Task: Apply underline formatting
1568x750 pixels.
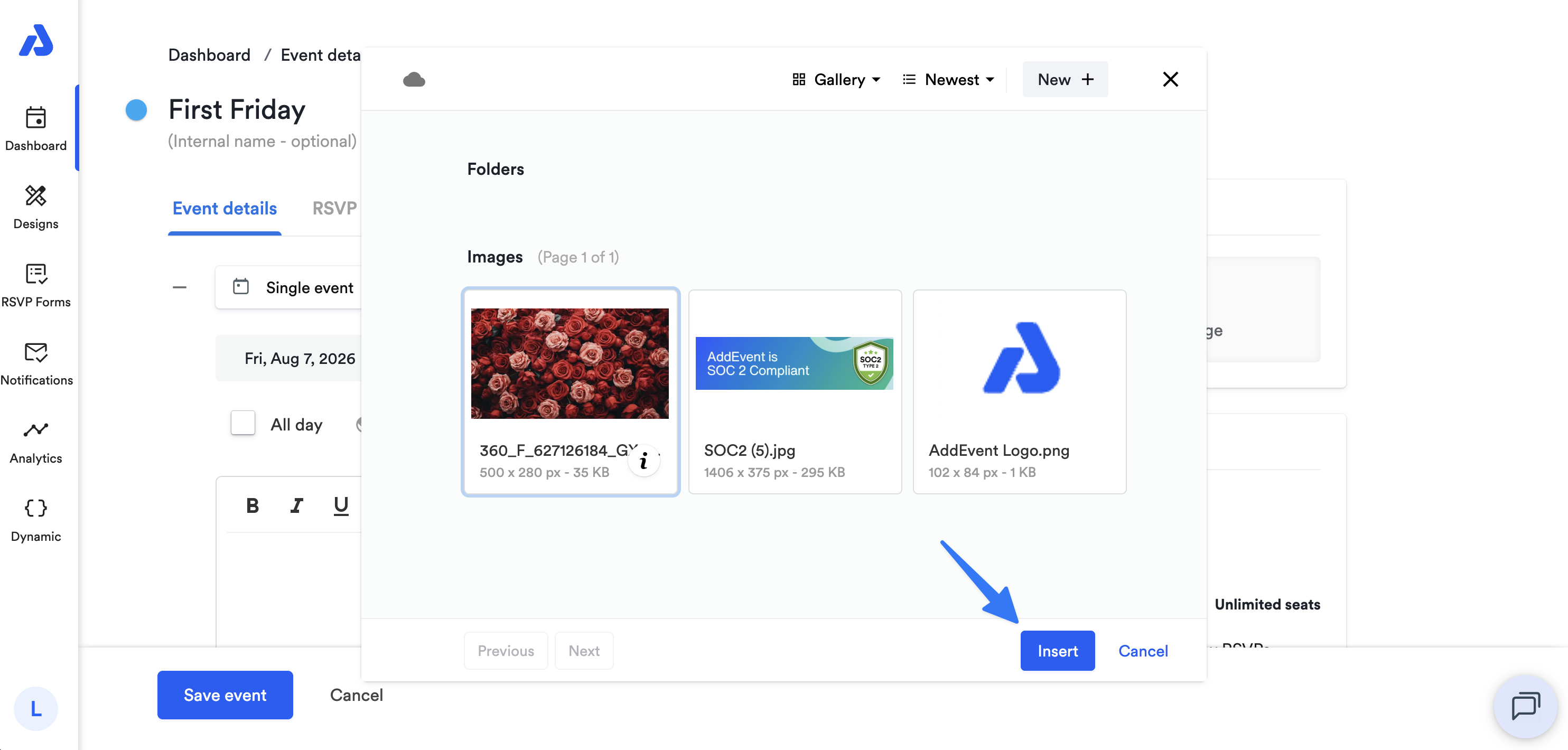Action: (341, 505)
